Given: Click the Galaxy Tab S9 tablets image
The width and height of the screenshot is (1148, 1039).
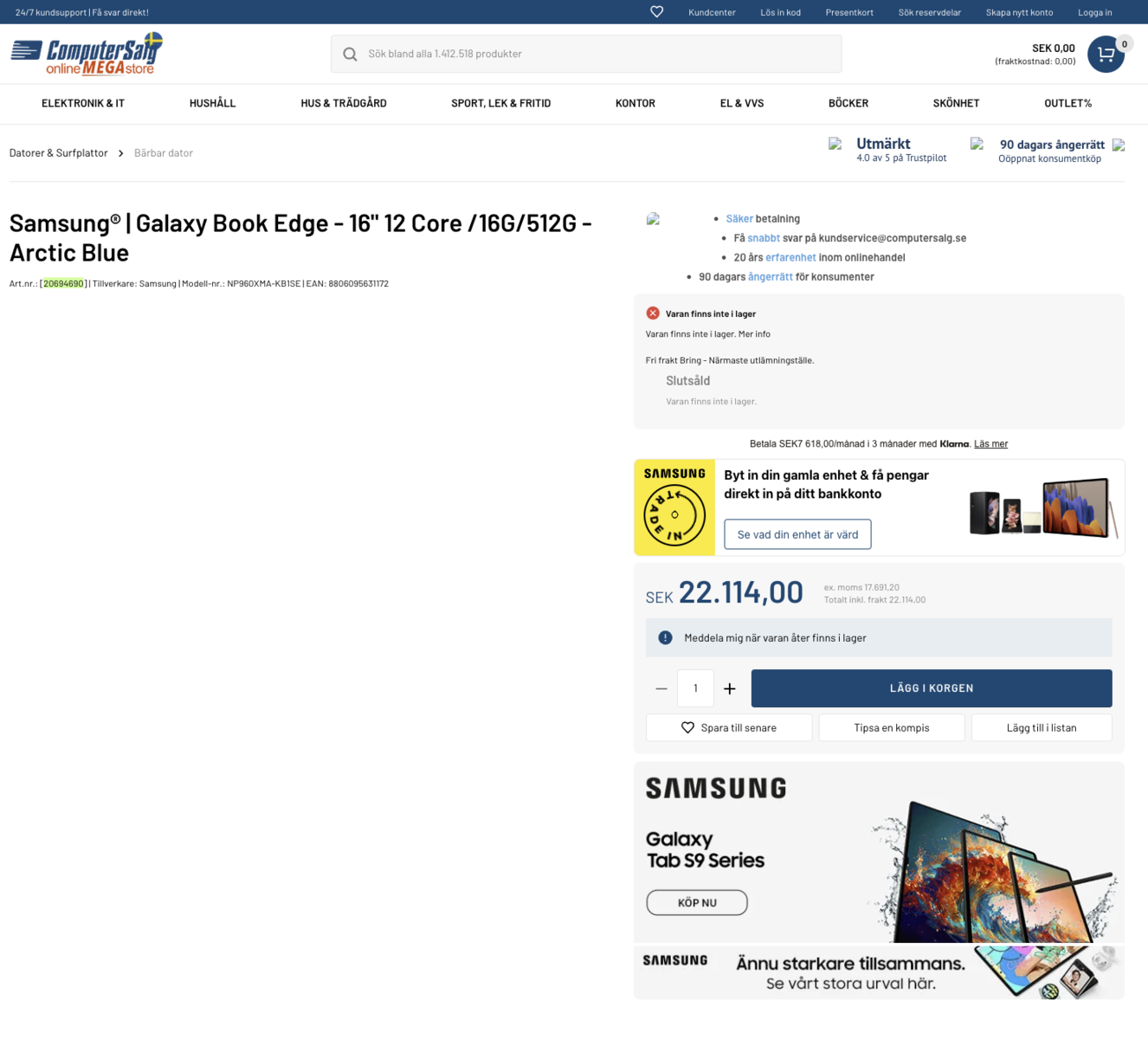Looking at the screenshot, I should click(991, 870).
